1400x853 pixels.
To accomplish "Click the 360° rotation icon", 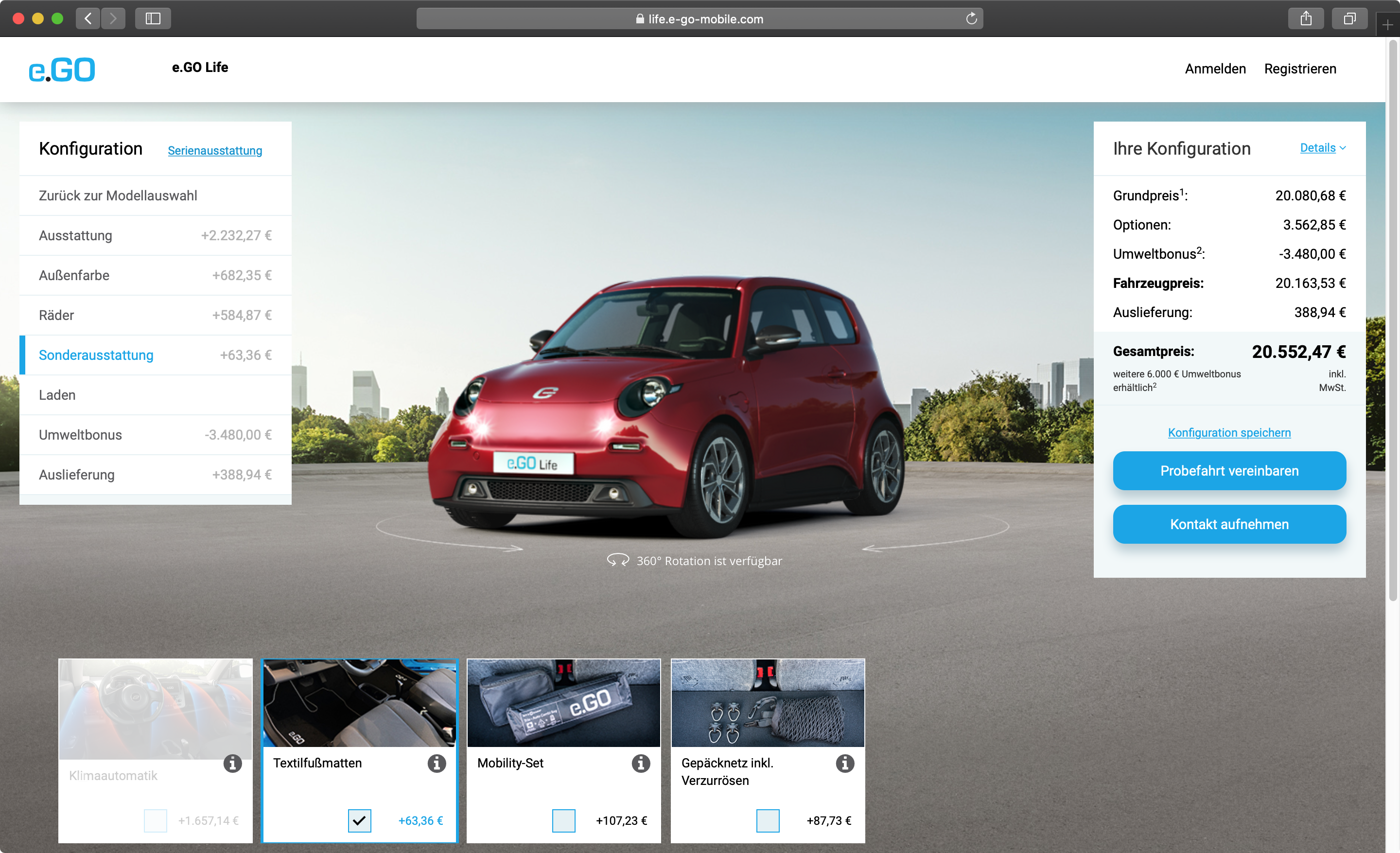I will pyautogui.click(x=618, y=560).
